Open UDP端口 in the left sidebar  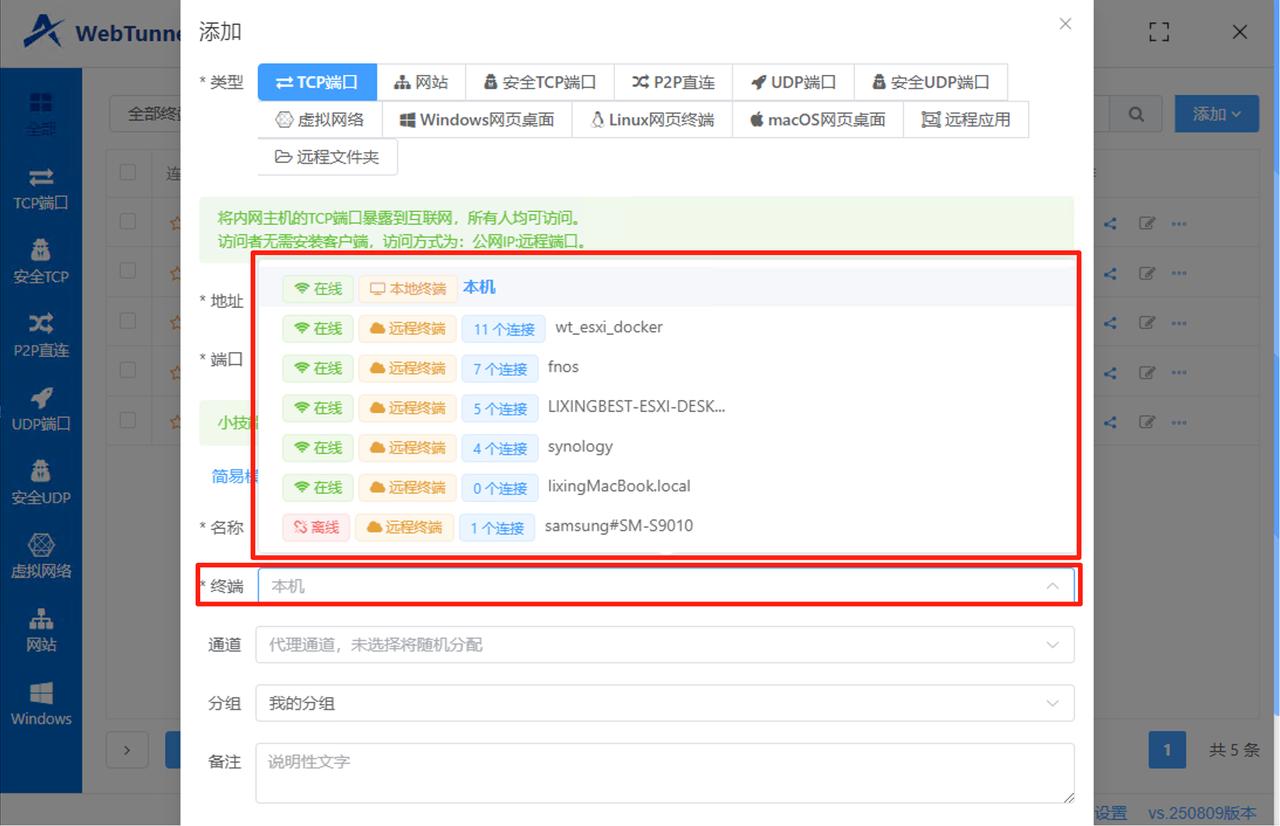(41, 409)
